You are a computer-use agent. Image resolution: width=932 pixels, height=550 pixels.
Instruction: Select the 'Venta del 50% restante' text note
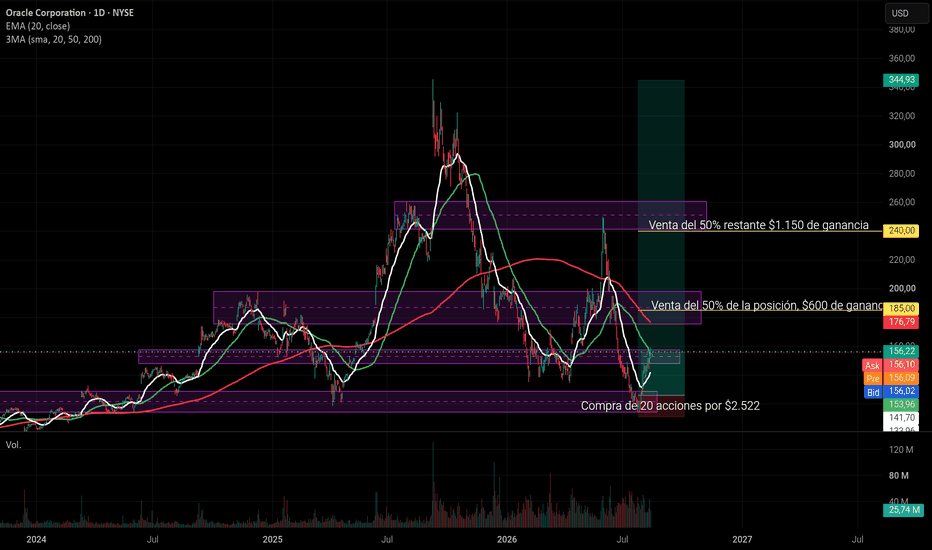coord(758,225)
